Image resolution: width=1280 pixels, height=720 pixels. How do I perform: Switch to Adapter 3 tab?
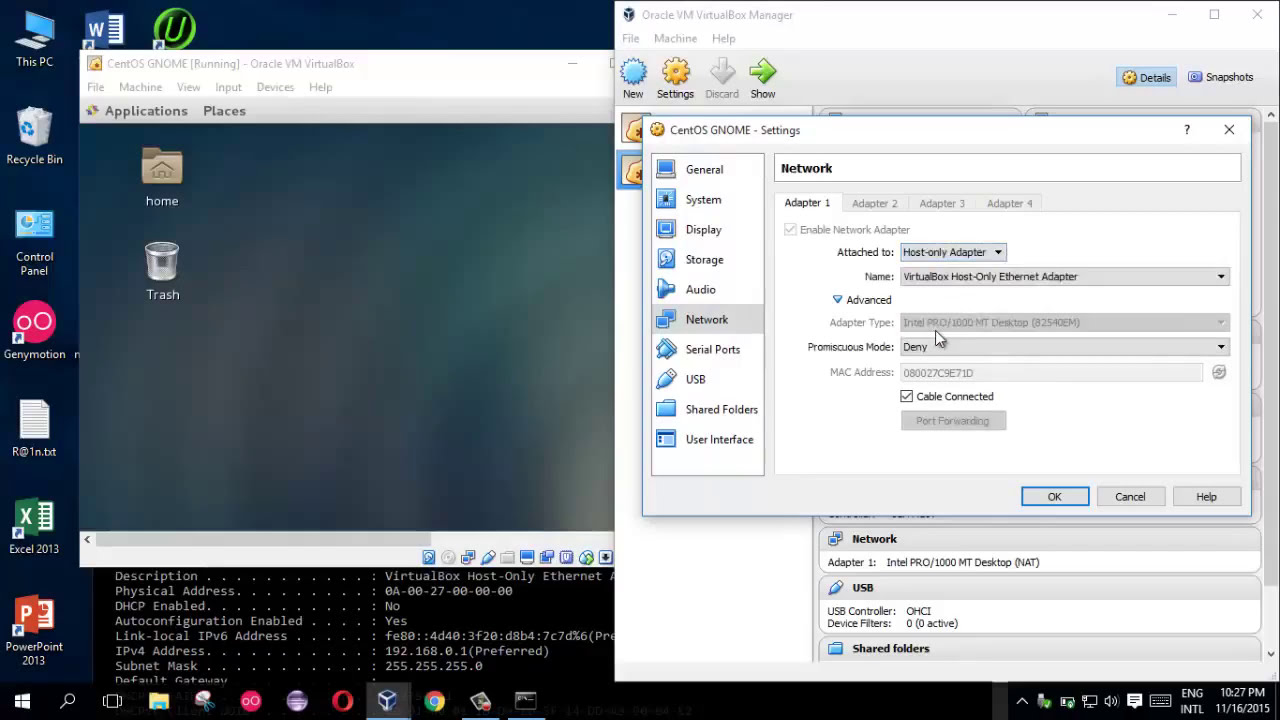click(x=942, y=203)
